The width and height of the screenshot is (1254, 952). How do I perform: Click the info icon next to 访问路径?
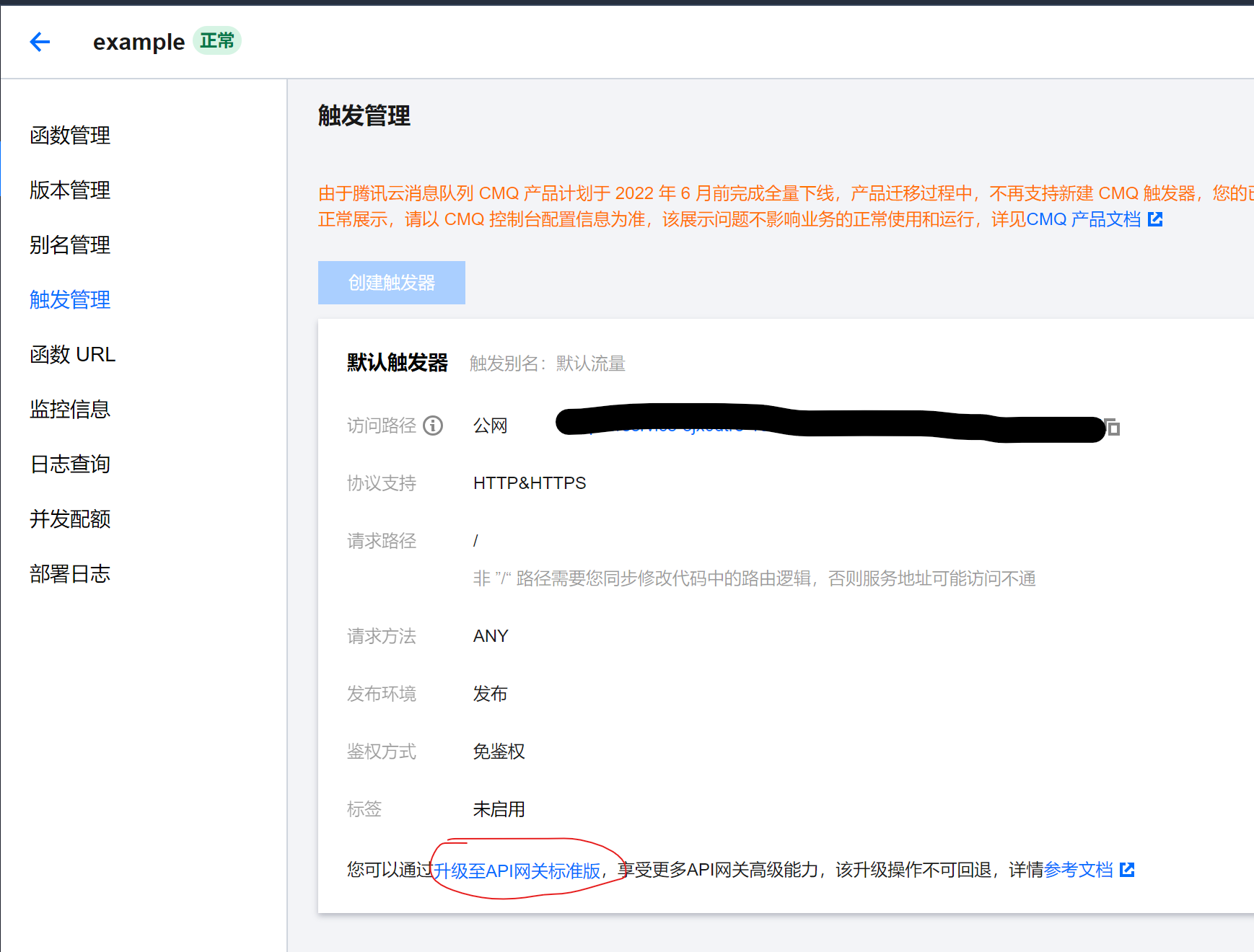click(x=432, y=426)
